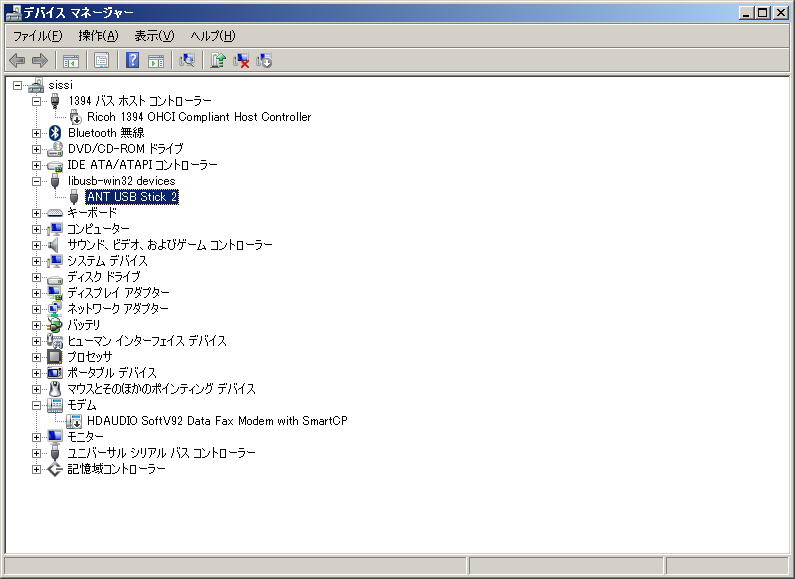Open the 操作(A) menu
This screenshot has height=579, width=795.
click(x=98, y=35)
